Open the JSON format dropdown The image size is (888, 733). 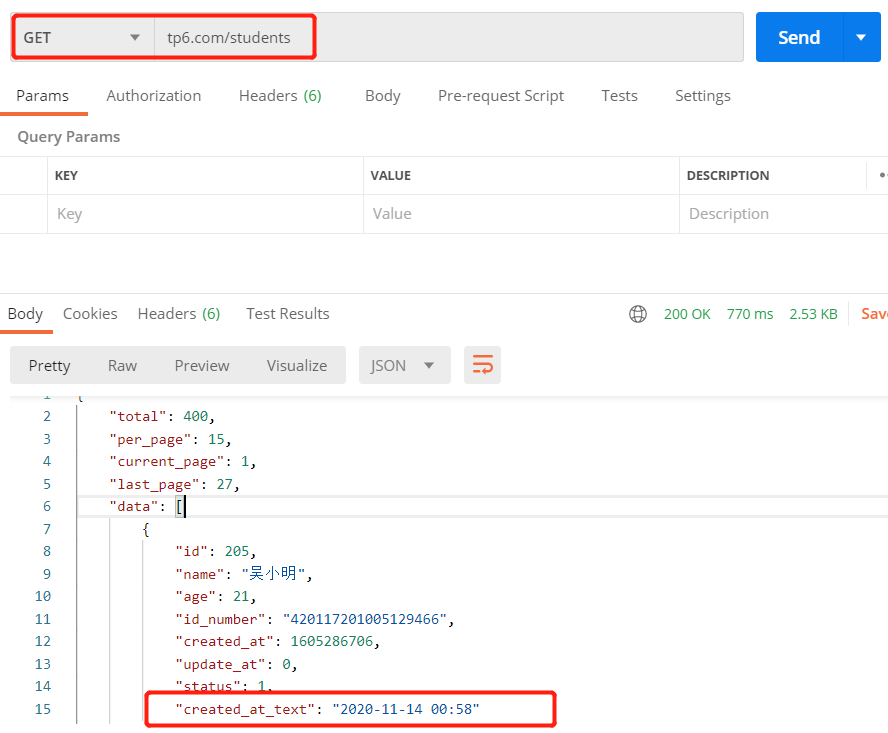404,365
